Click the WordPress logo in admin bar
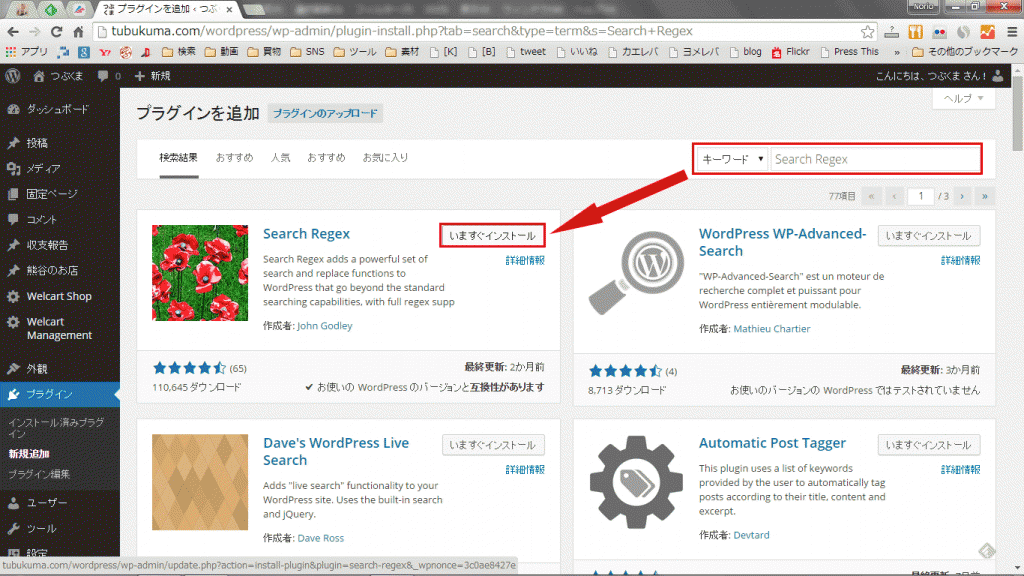The image size is (1024, 576). coord(12,76)
